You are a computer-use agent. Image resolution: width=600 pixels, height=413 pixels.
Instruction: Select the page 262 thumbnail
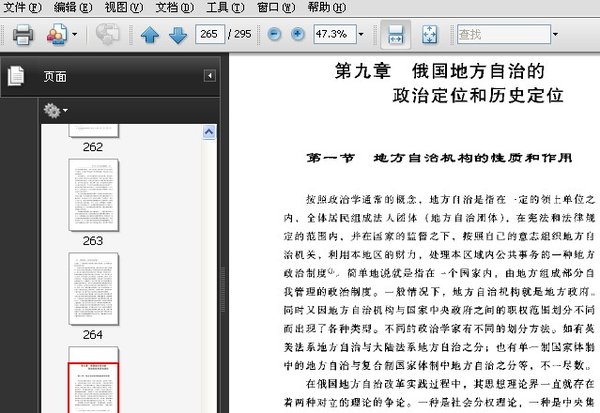94,130
